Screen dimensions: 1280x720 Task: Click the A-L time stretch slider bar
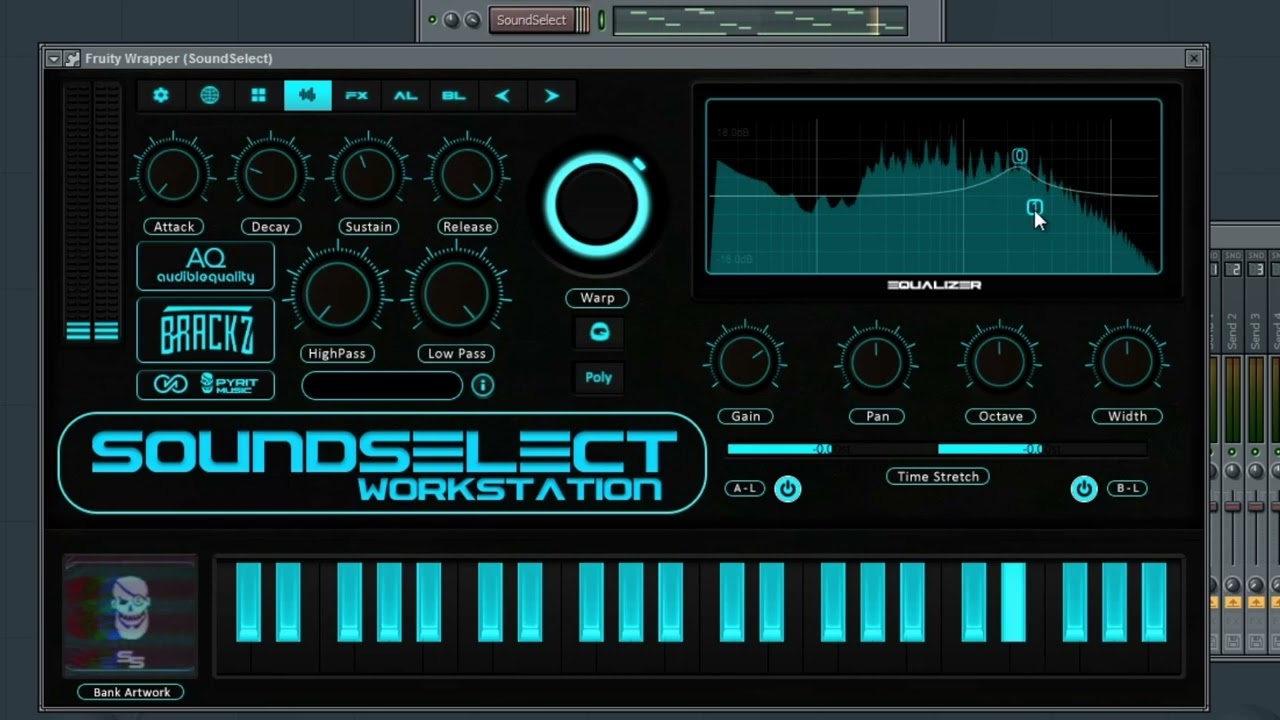click(832, 449)
